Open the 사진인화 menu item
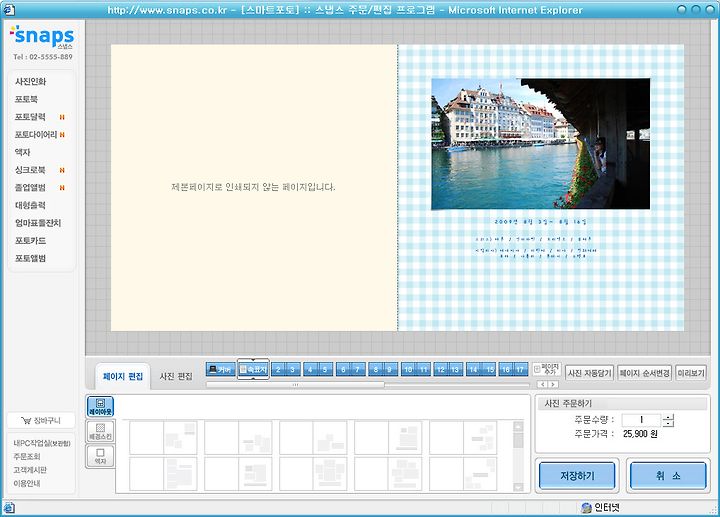Image resolution: width=720 pixels, height=517 pixels. tap(30, 82)
